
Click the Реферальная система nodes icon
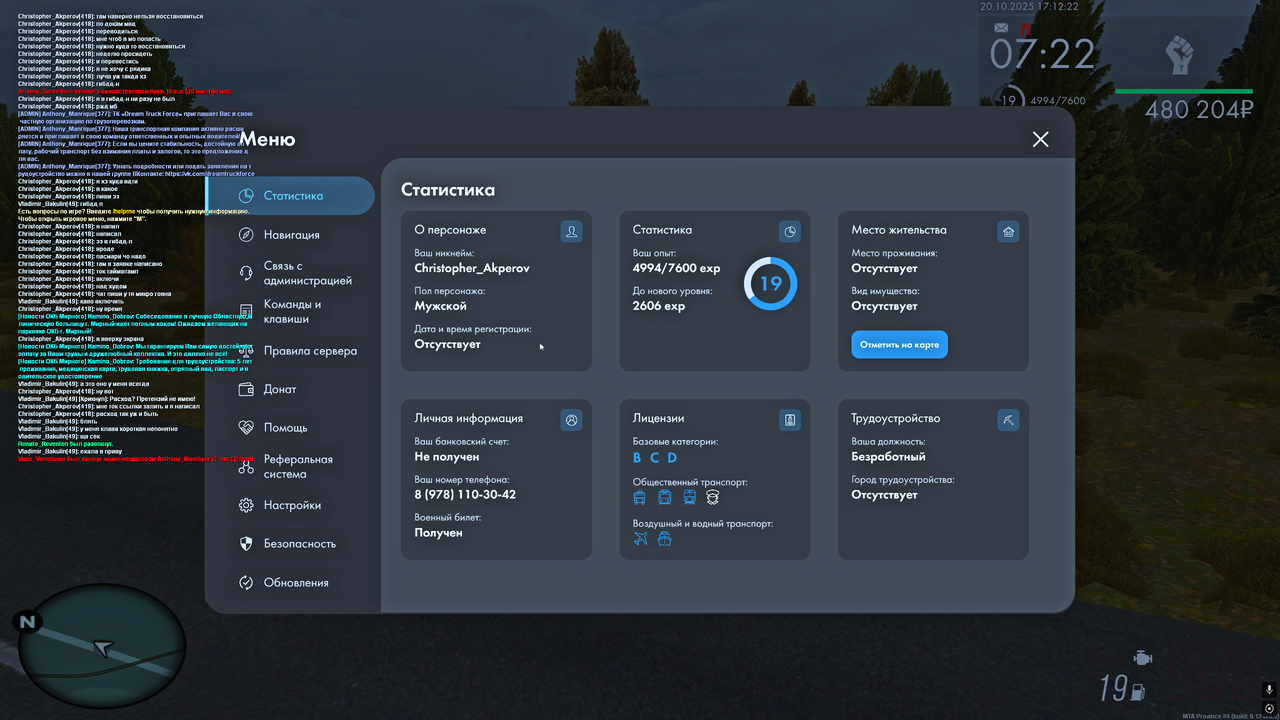click(x=246, y=466)
